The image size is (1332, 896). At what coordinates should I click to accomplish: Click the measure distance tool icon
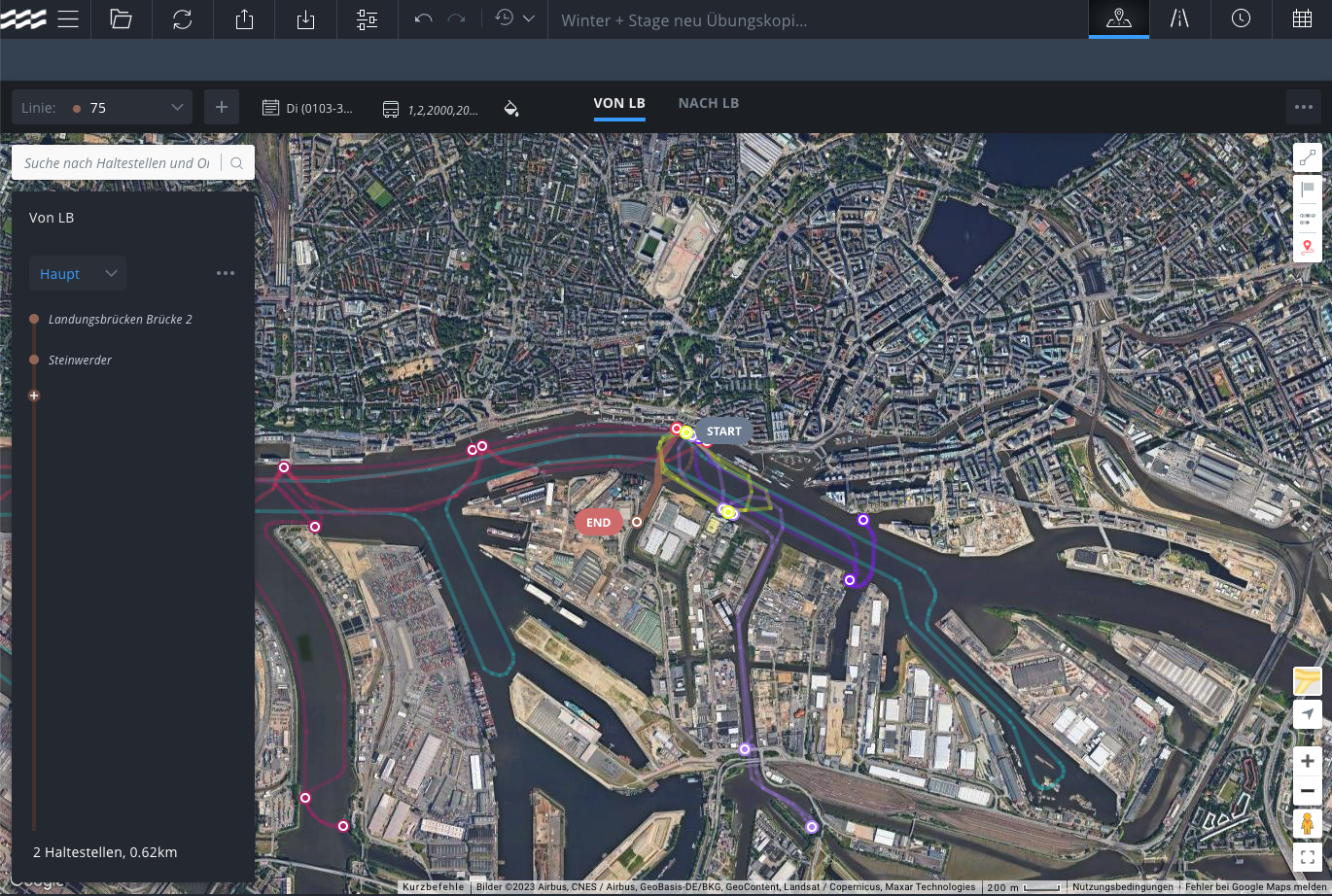[x=1307, y=157]
